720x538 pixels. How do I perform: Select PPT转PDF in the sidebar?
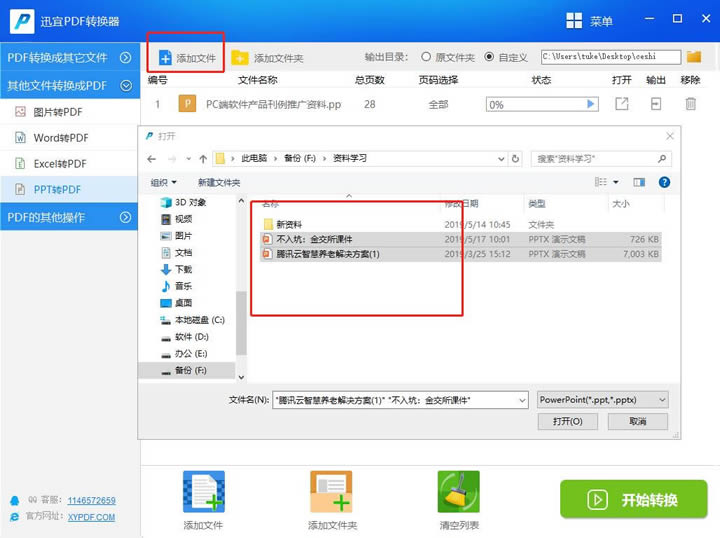click(69, 189)
